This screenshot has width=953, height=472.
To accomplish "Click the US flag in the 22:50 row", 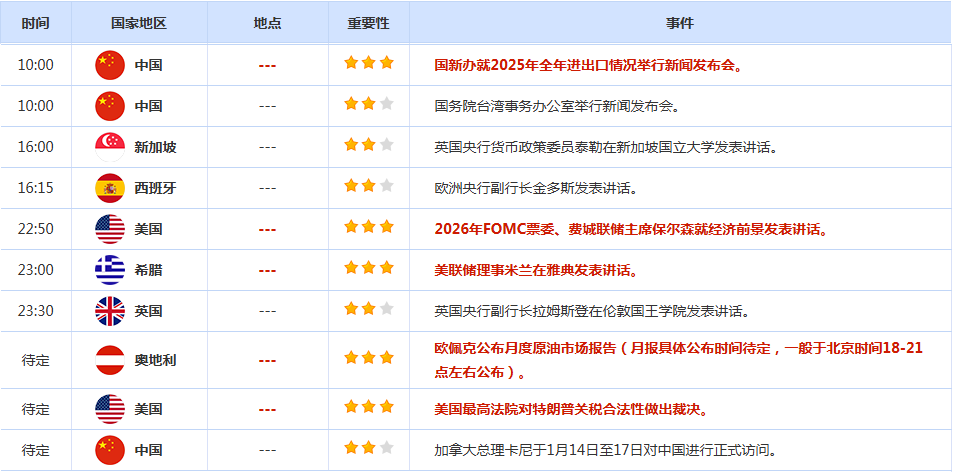I will [x=110, y=229].
